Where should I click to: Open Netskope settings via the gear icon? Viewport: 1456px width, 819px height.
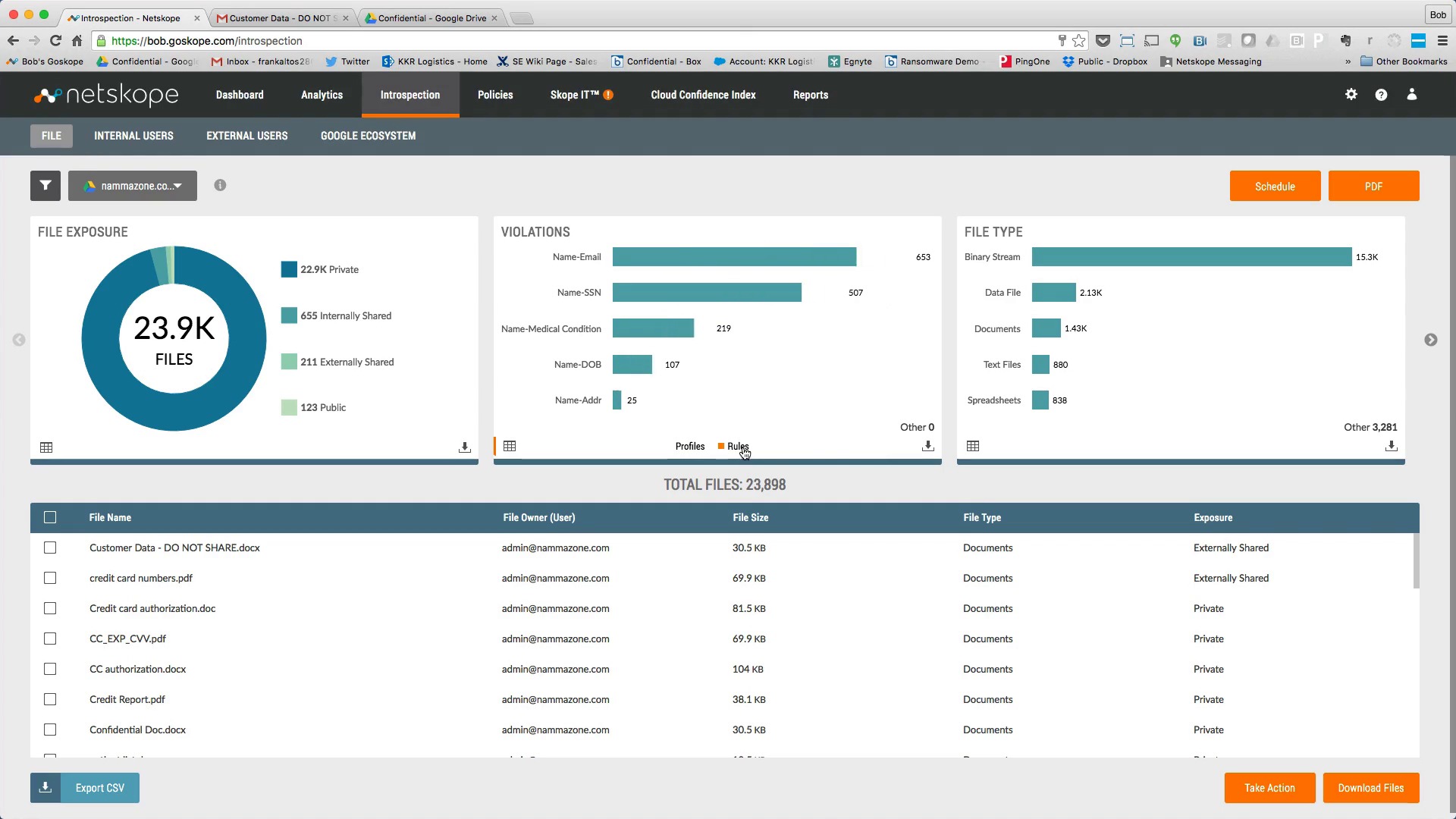point(1351,94)
